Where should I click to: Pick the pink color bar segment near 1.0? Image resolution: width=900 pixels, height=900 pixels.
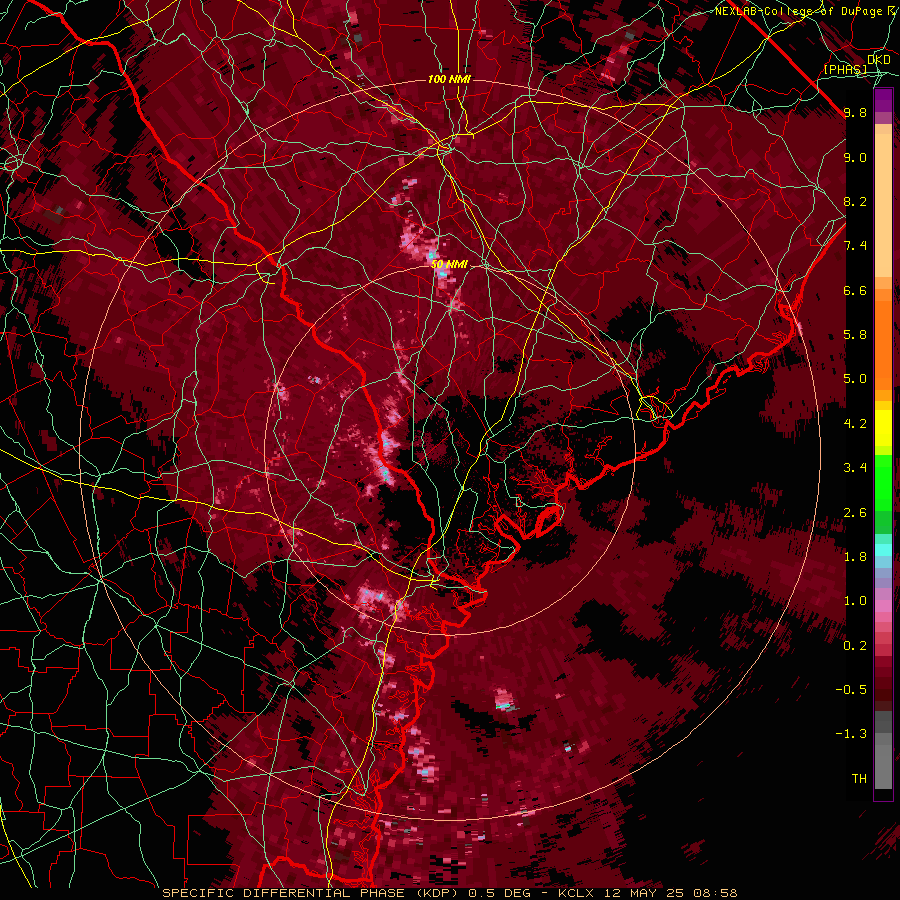pos(883,606)
